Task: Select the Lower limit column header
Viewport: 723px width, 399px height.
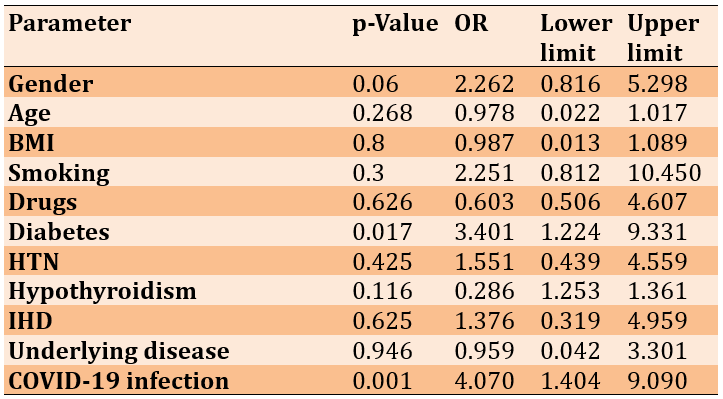Action: click(x=576, y=38)
